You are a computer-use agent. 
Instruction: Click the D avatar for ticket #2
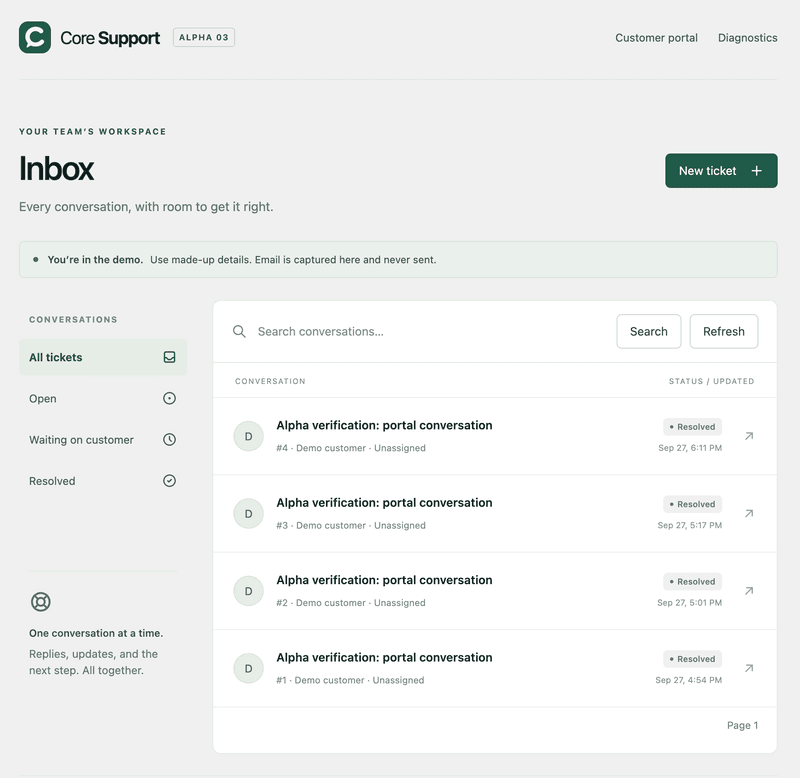click(x=248, y=591)
